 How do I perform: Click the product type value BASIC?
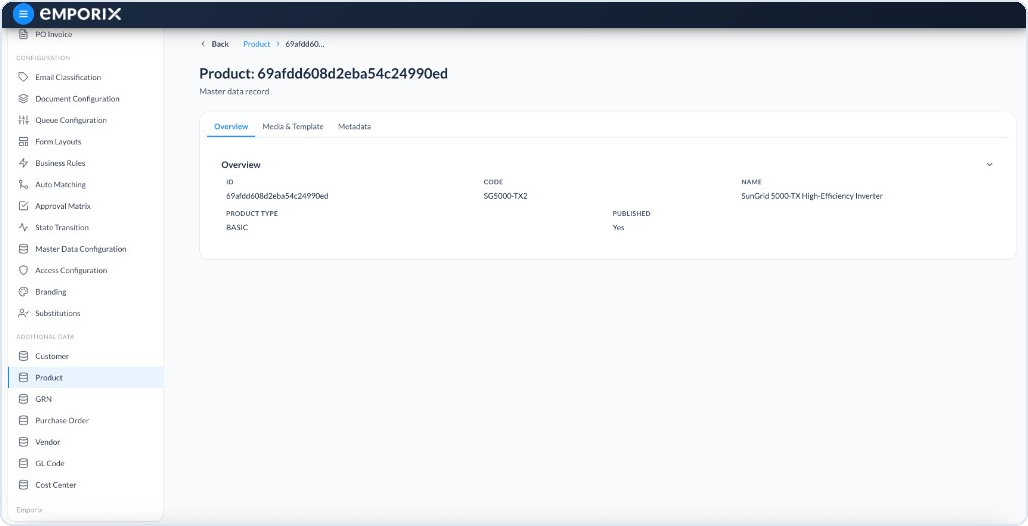coord(237,227)
